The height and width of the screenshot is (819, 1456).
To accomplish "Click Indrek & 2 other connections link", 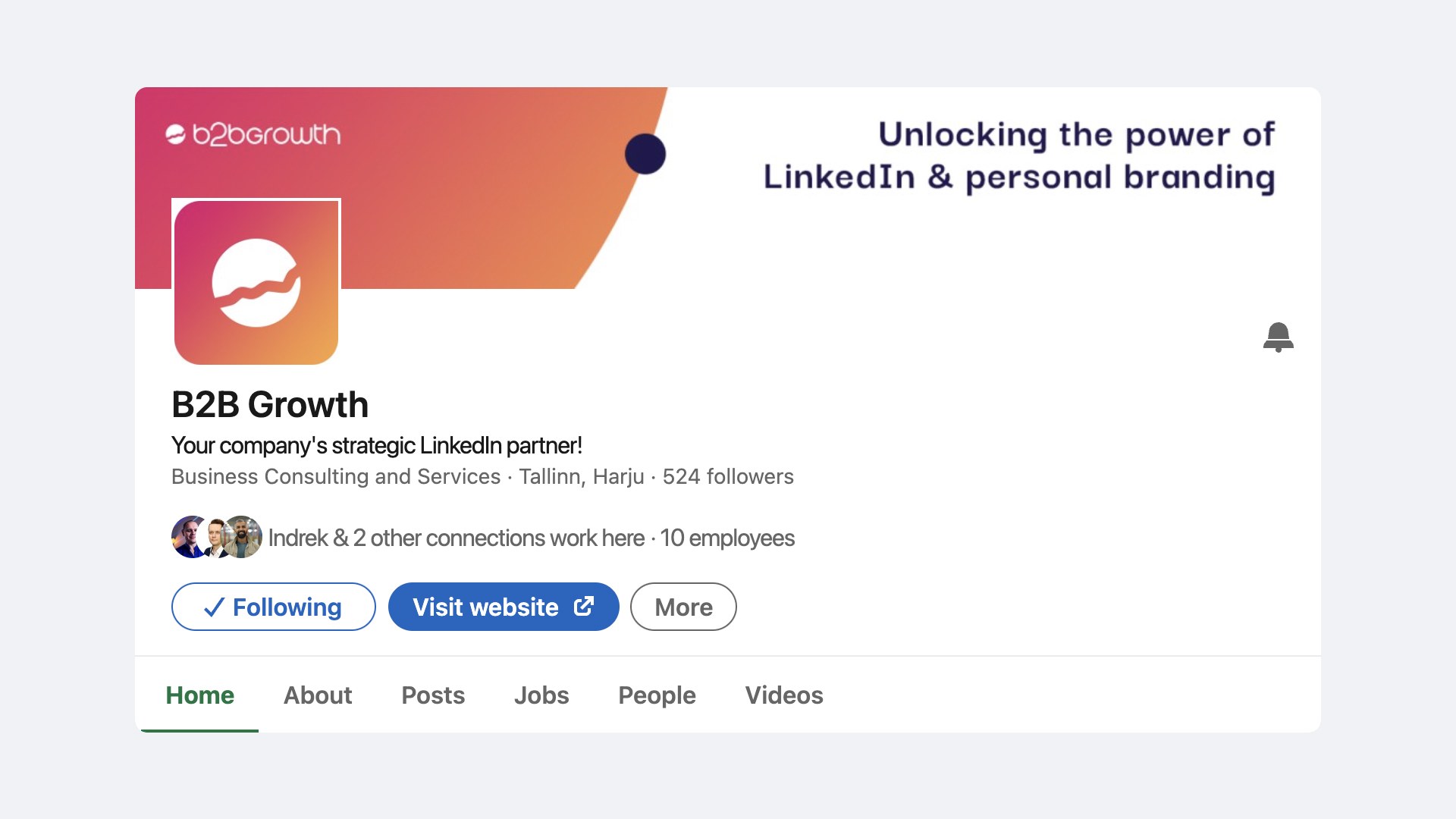I will (455, 537).
